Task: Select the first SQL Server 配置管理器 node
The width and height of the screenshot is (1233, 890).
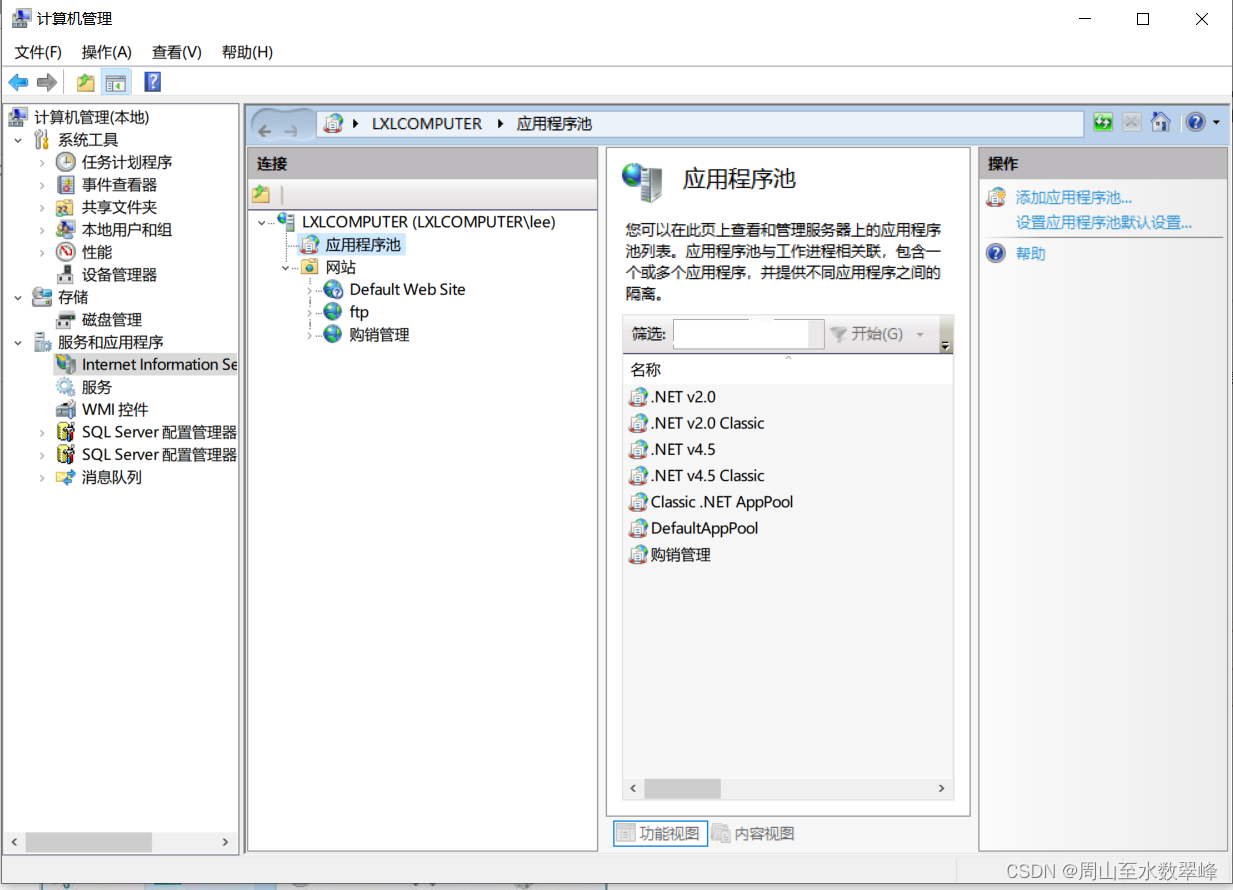Action: click(159, 432)
